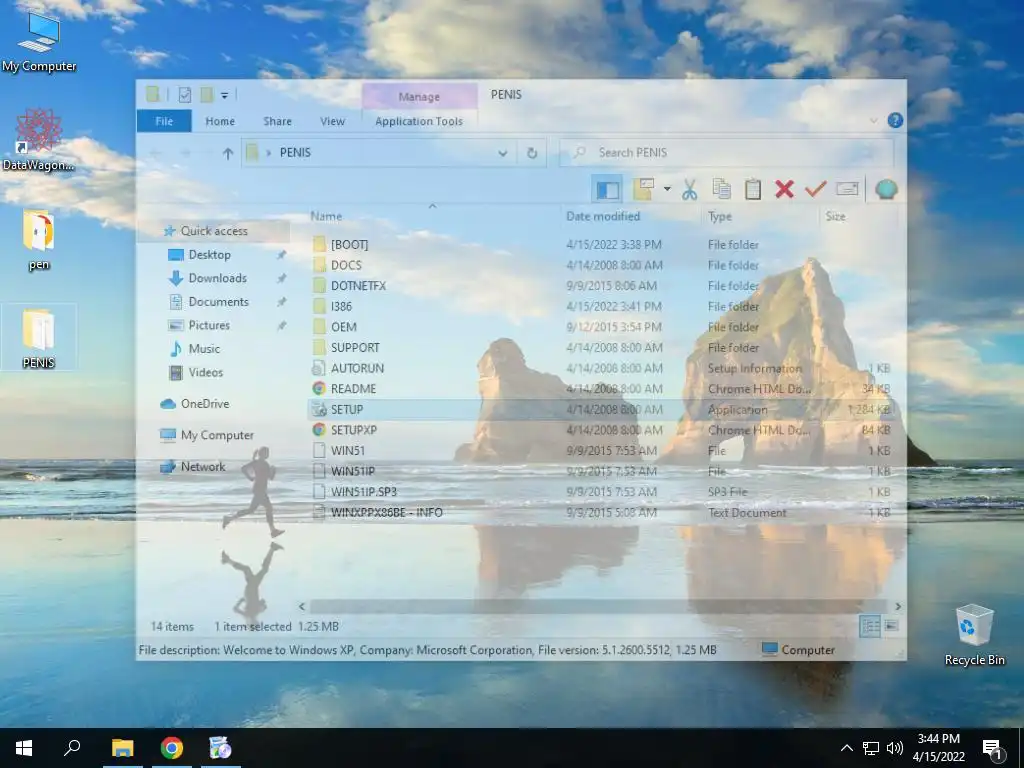Viewport: 1024px width, 768px height.
Task: Open Customize Quick Access Toolbar dropdown
Action: pos(224,96)
